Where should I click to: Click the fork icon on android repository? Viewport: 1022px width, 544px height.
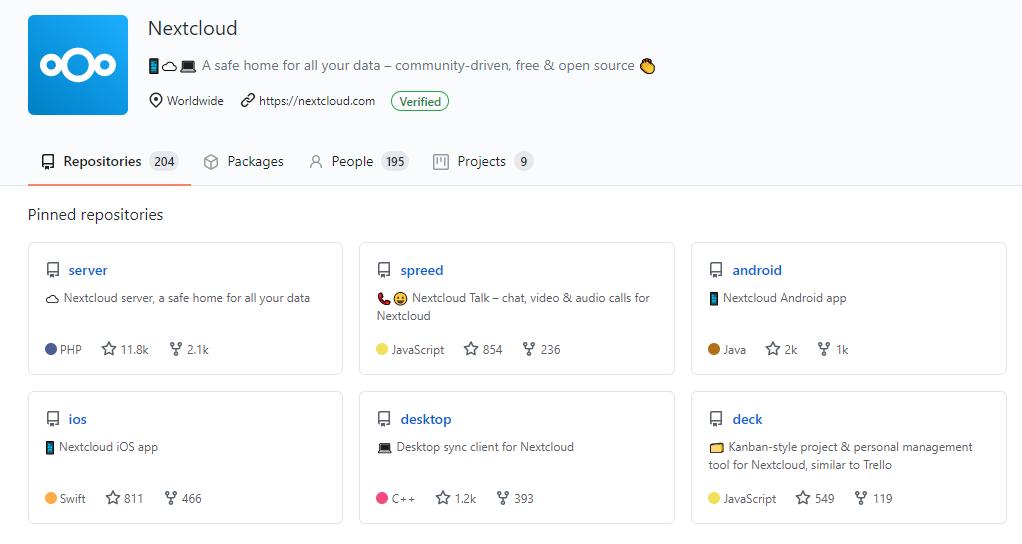[x=824, y=349]
